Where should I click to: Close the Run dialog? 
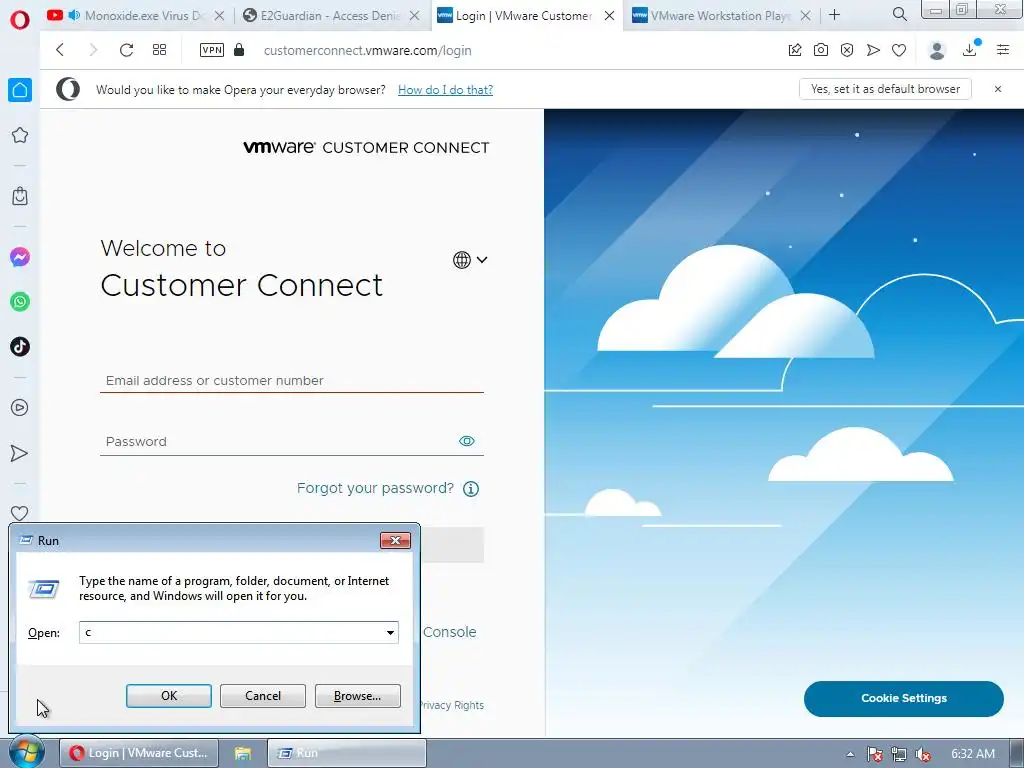point(395,540)
